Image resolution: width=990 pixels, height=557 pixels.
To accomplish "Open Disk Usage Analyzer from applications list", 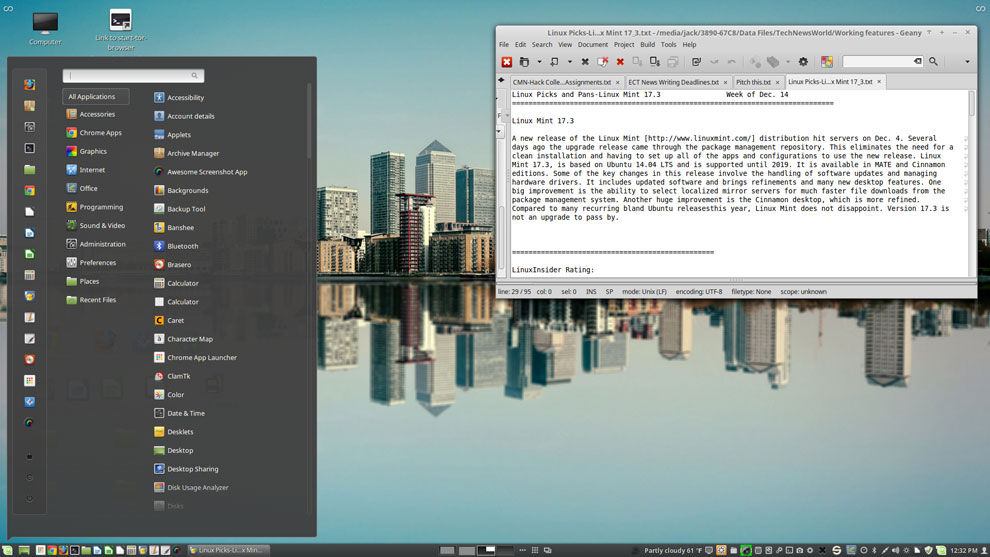I will point(191,488).
